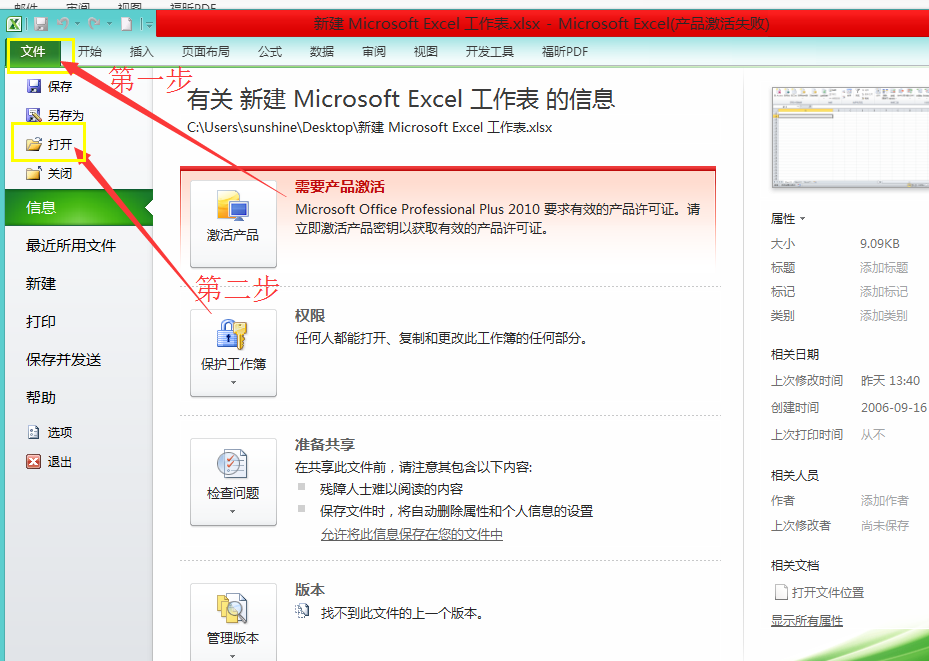Click the 需要产品激活 heading

[x=340, y=187]
